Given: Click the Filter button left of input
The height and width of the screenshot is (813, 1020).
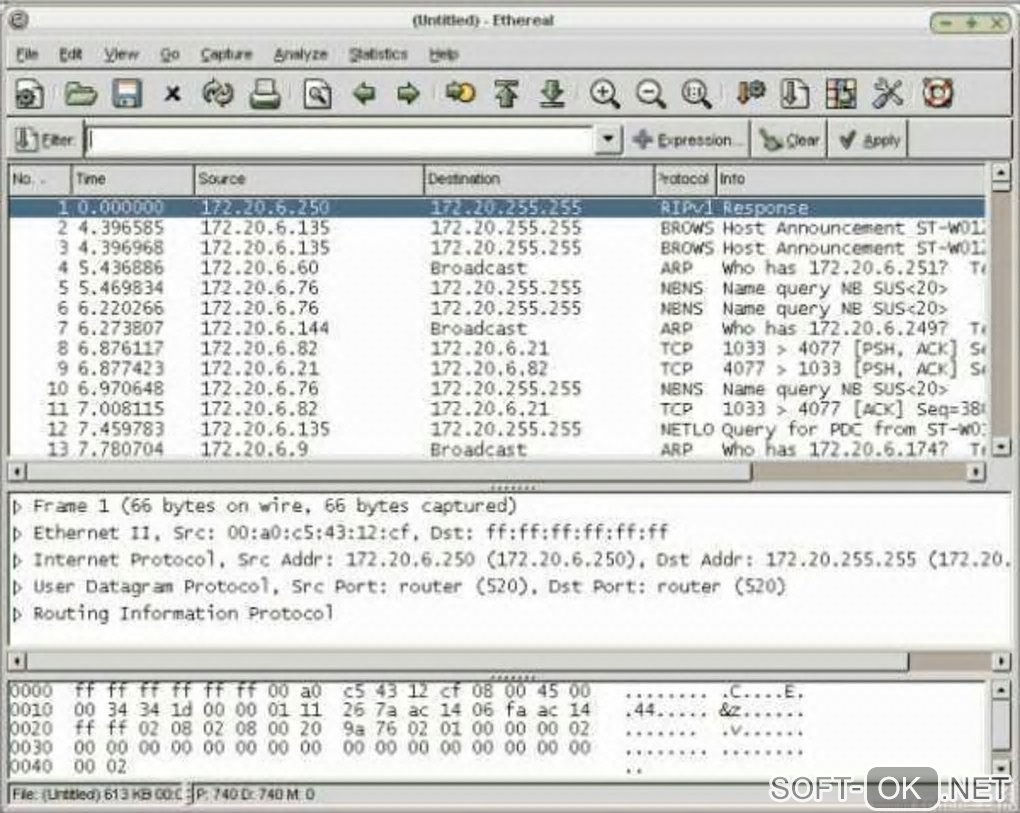Looking at the screenshot, I should (x=44, y=139).
